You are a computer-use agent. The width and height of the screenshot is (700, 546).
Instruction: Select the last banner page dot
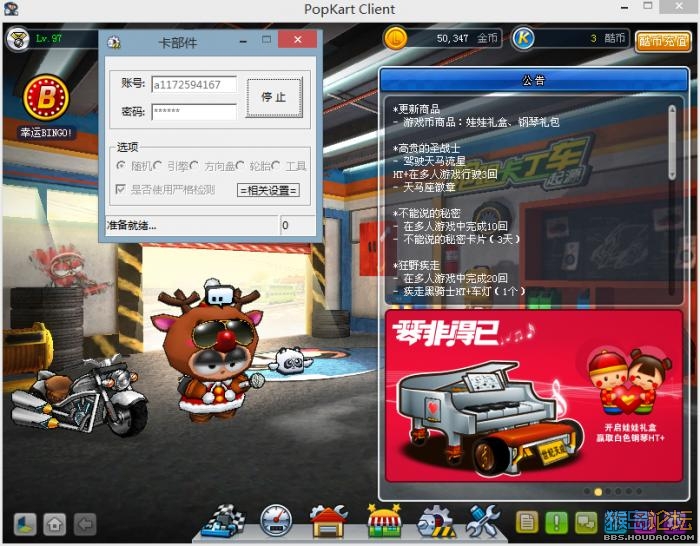tap(639, 492)
